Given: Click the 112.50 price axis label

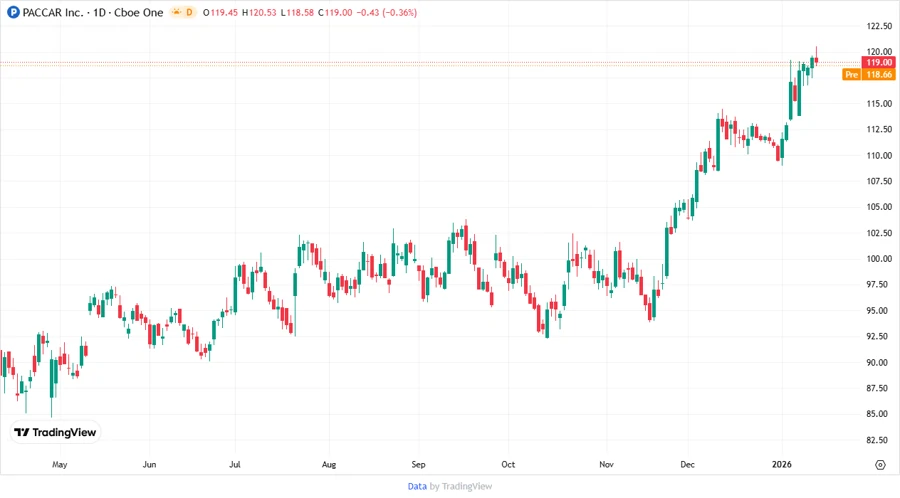Looking at the screenshot, I should (x=879, y=129).
